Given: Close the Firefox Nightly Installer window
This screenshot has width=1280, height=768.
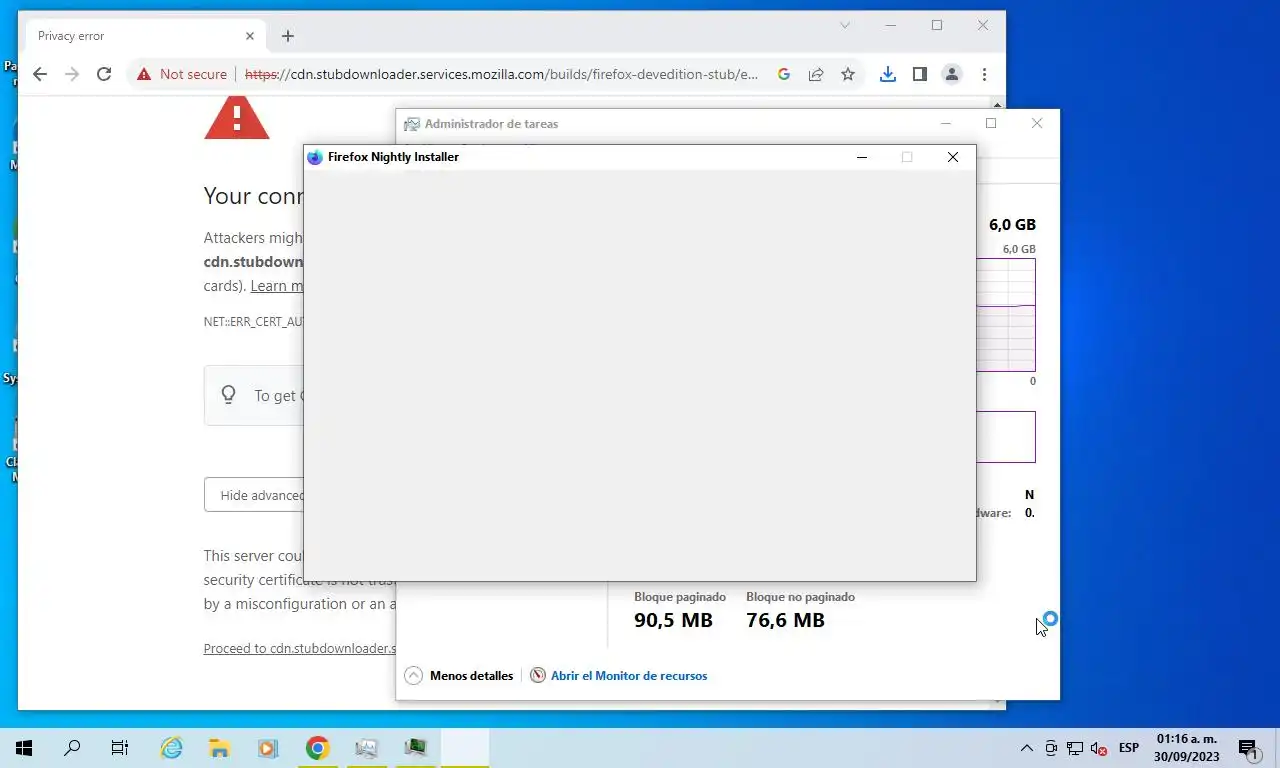Looking at the screenshot, I should click(953, 157).
